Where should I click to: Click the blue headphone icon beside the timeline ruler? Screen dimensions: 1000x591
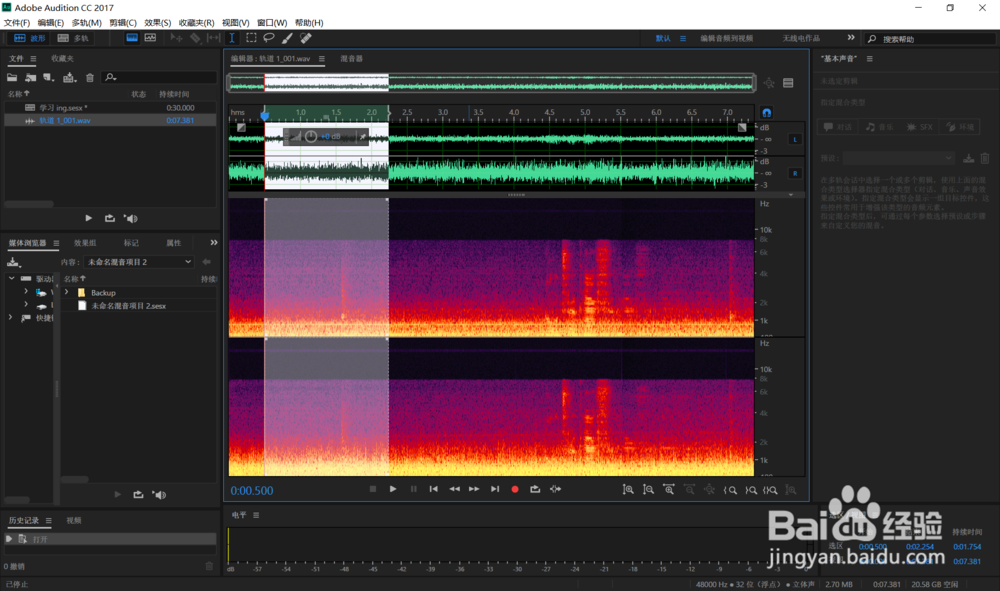point(767,113)
